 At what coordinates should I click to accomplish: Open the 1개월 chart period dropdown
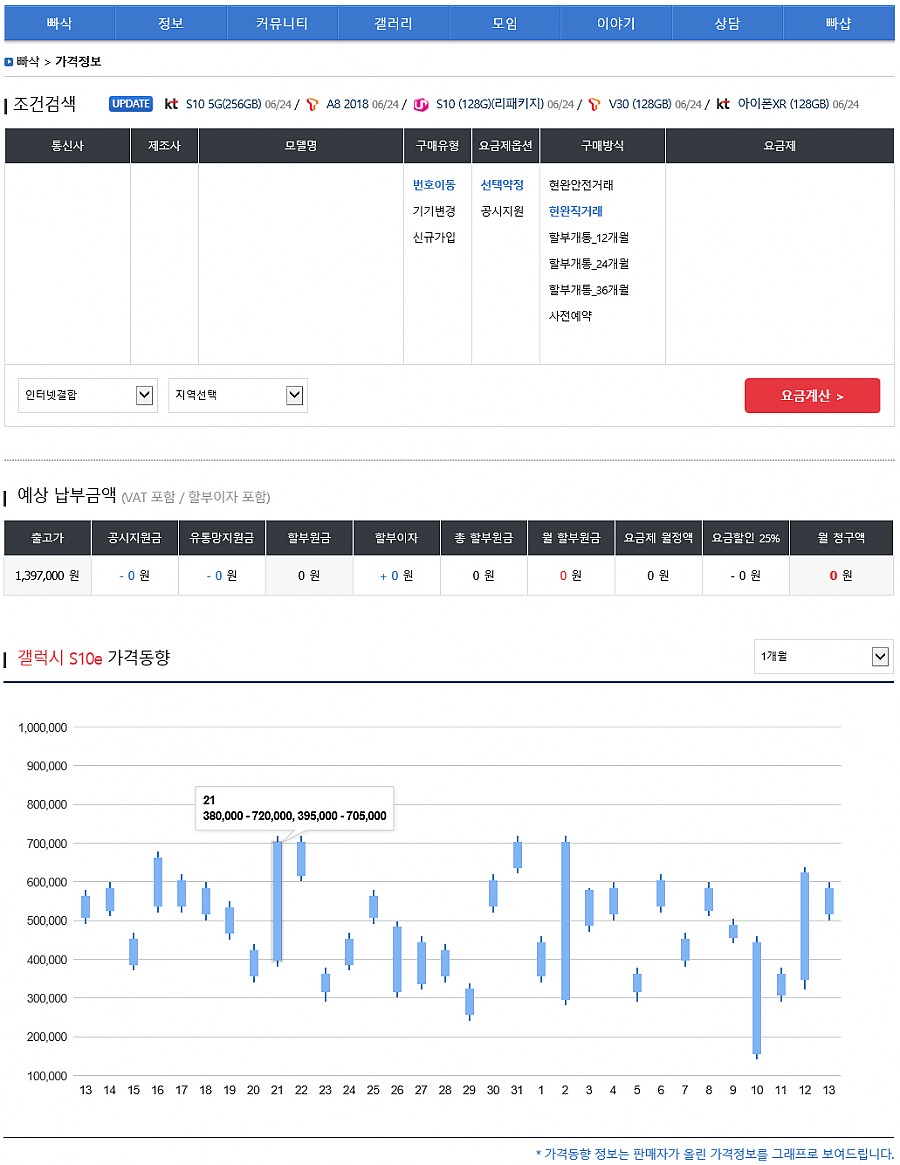pyautogui.click(x=823, y=656)
